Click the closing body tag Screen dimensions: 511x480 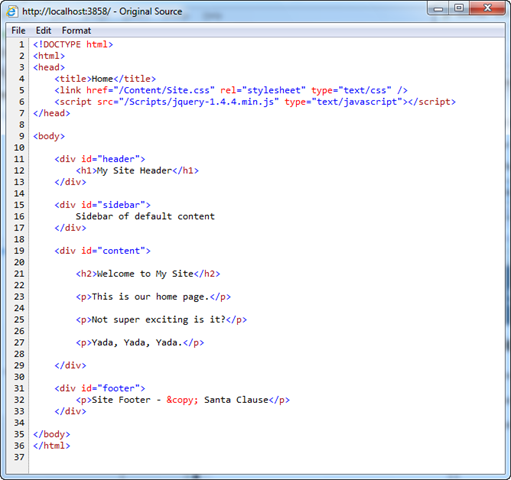(52, 434)
